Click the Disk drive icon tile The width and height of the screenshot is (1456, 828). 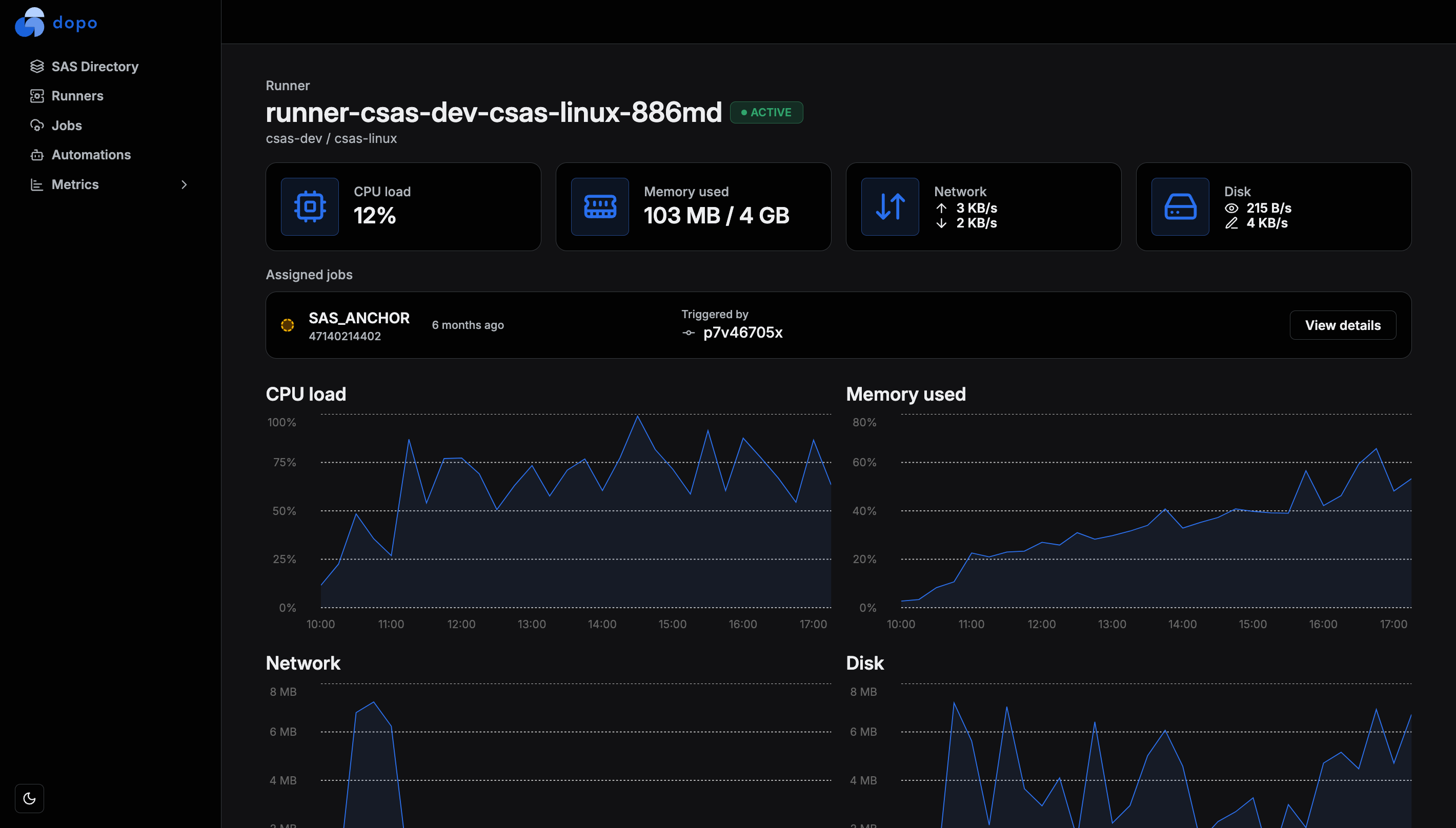1180,206
